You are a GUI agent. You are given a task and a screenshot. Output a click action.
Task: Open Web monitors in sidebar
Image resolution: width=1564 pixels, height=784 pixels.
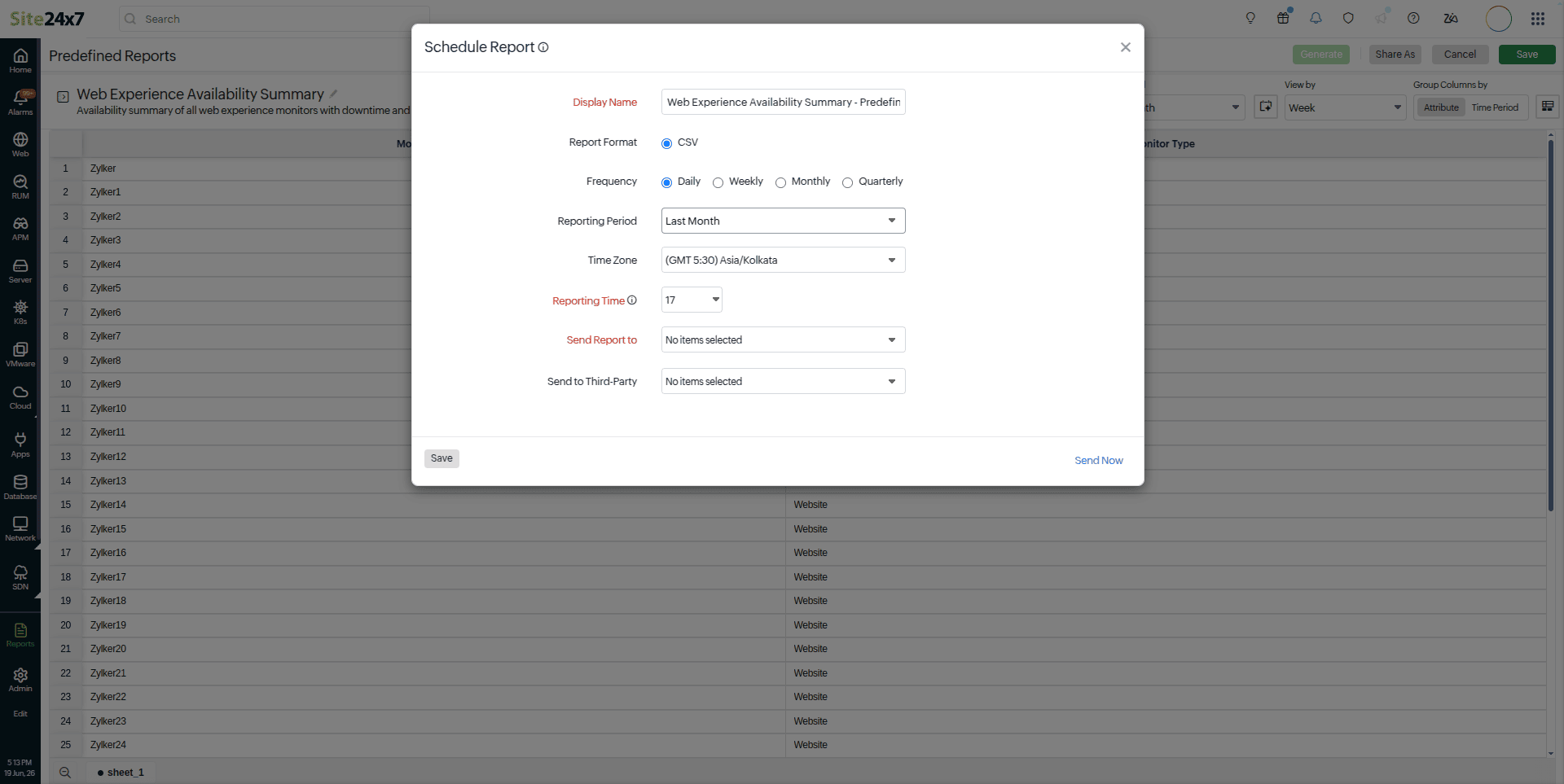click(20, 144)
